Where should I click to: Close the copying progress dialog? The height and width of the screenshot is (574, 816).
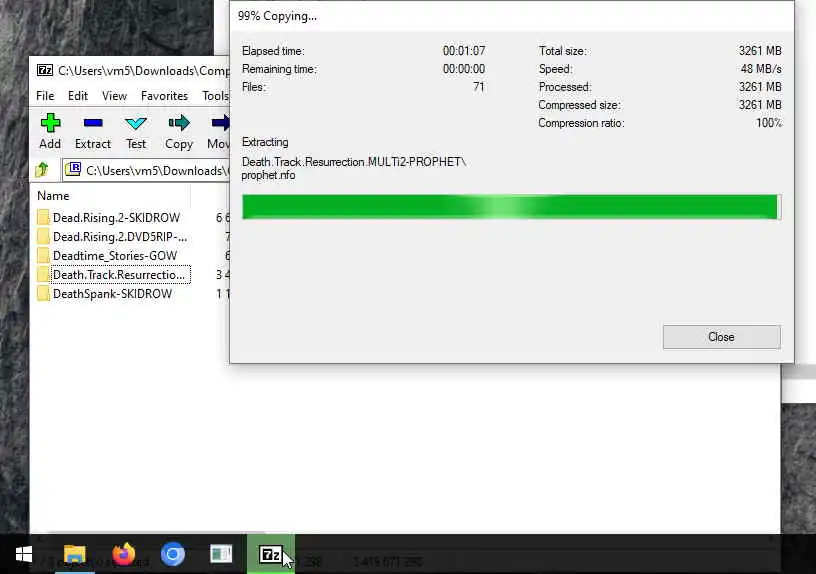721,337
